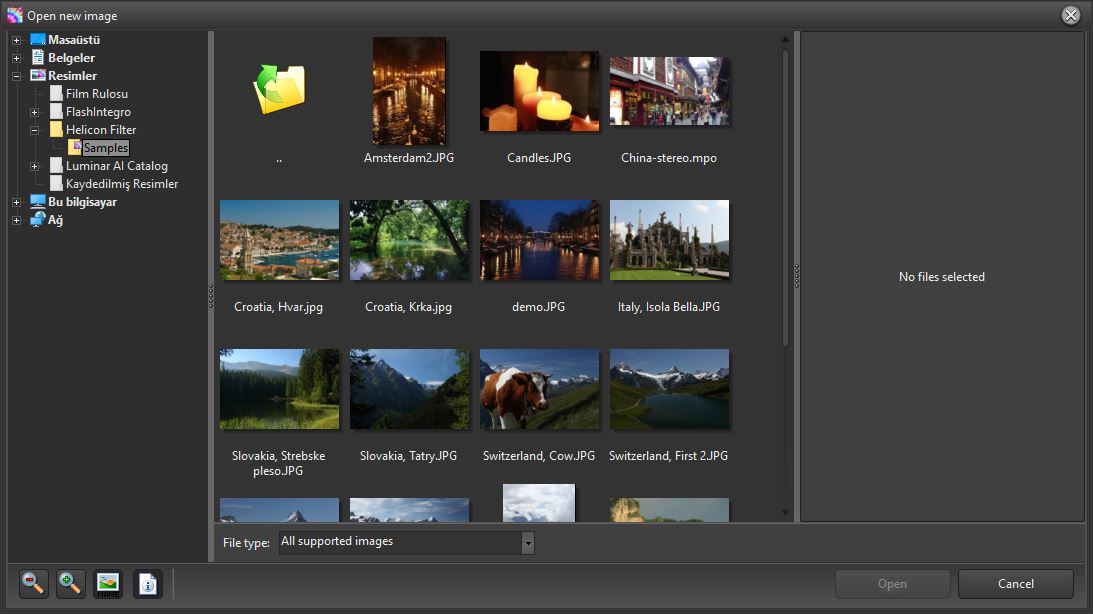Screen dimensions: 1093x614
Task: Select the Amsterdam2.JPG thumbnail
Action: [x=409, y=91]
